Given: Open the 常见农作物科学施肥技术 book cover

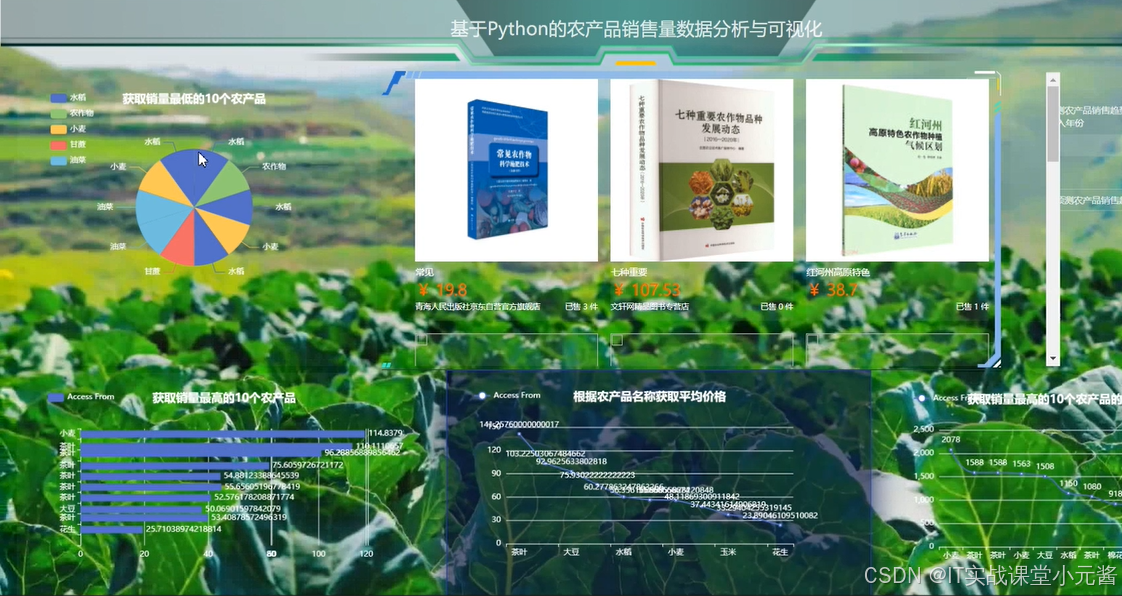Looking at the screenshot, I should coord(506,170).
